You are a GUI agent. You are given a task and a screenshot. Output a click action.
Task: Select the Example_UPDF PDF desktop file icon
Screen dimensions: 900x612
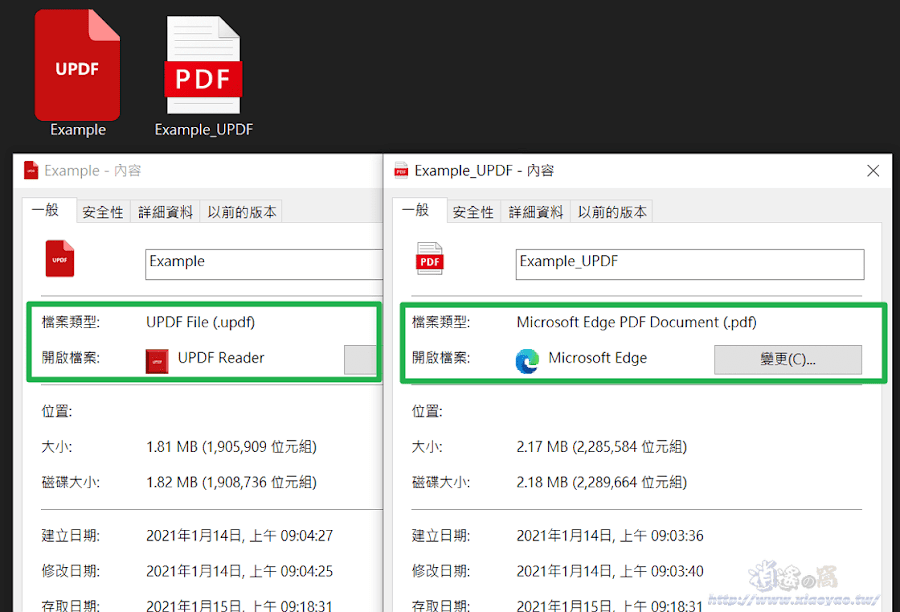click(x=203, y=65)
